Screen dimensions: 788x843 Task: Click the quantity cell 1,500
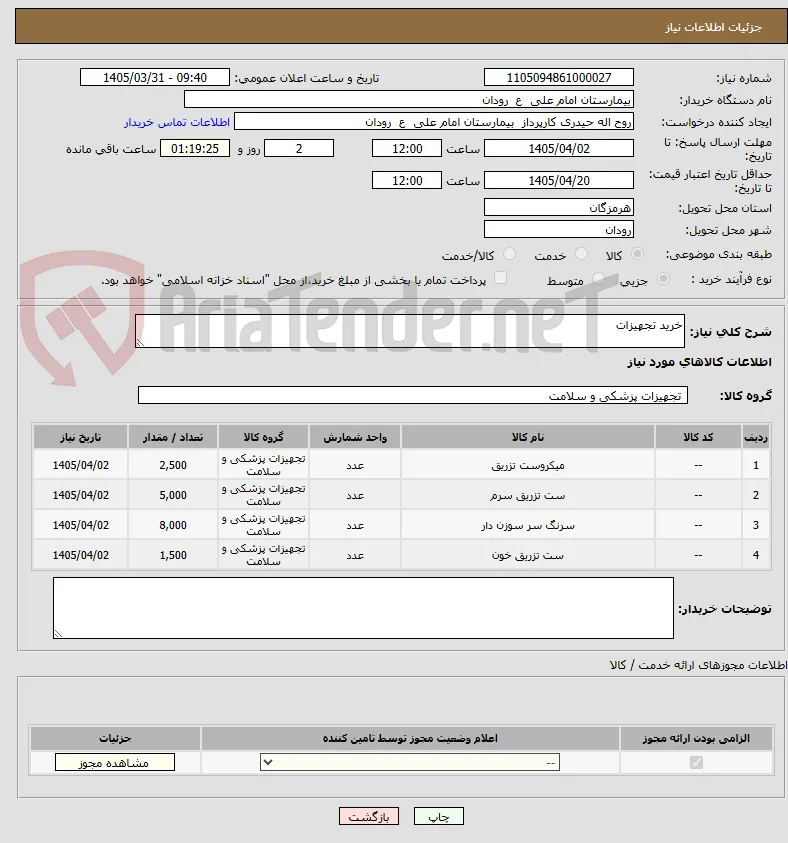click(x=173, y=556)
